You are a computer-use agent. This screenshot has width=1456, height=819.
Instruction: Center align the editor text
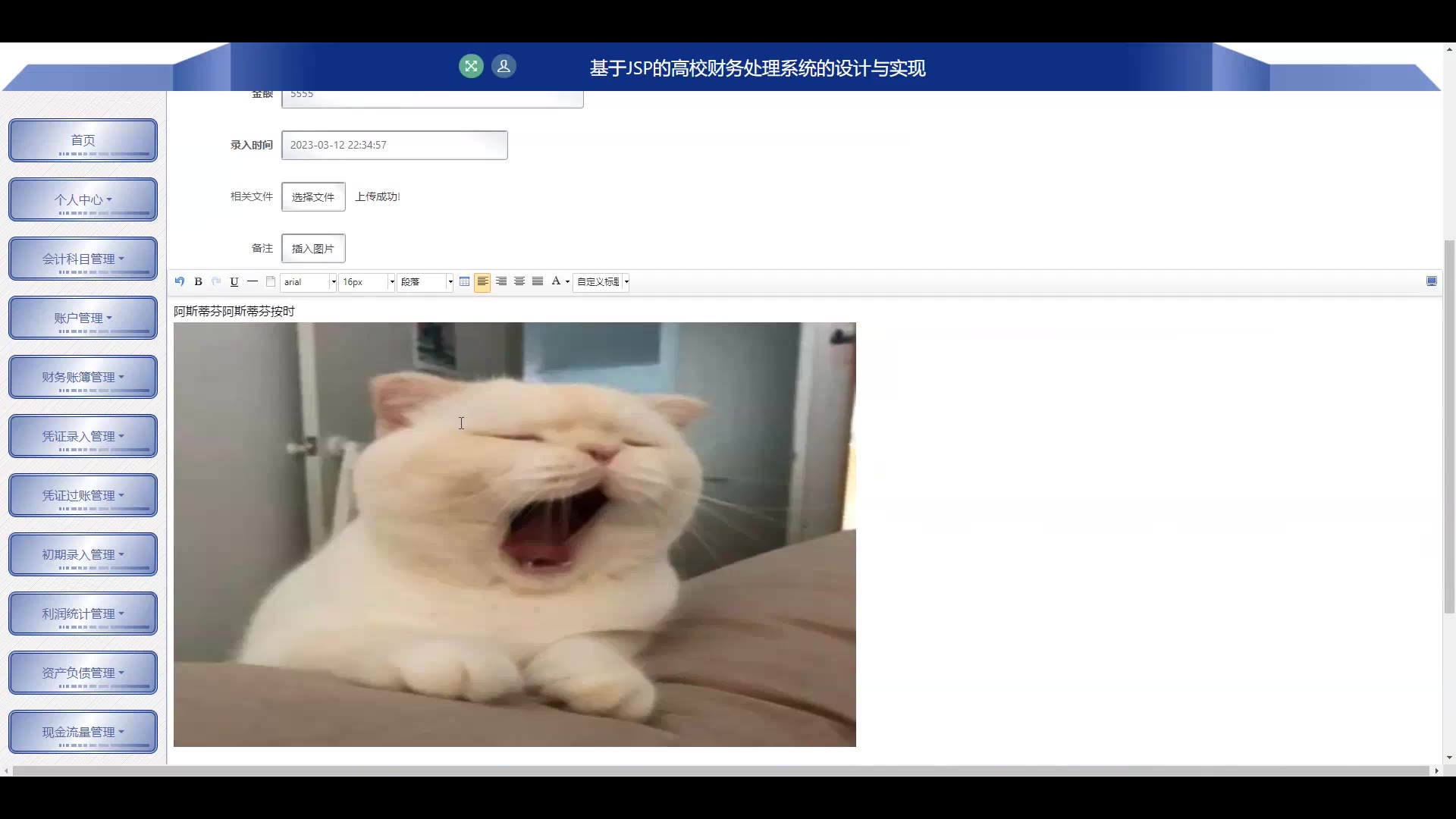click(519, 281)
